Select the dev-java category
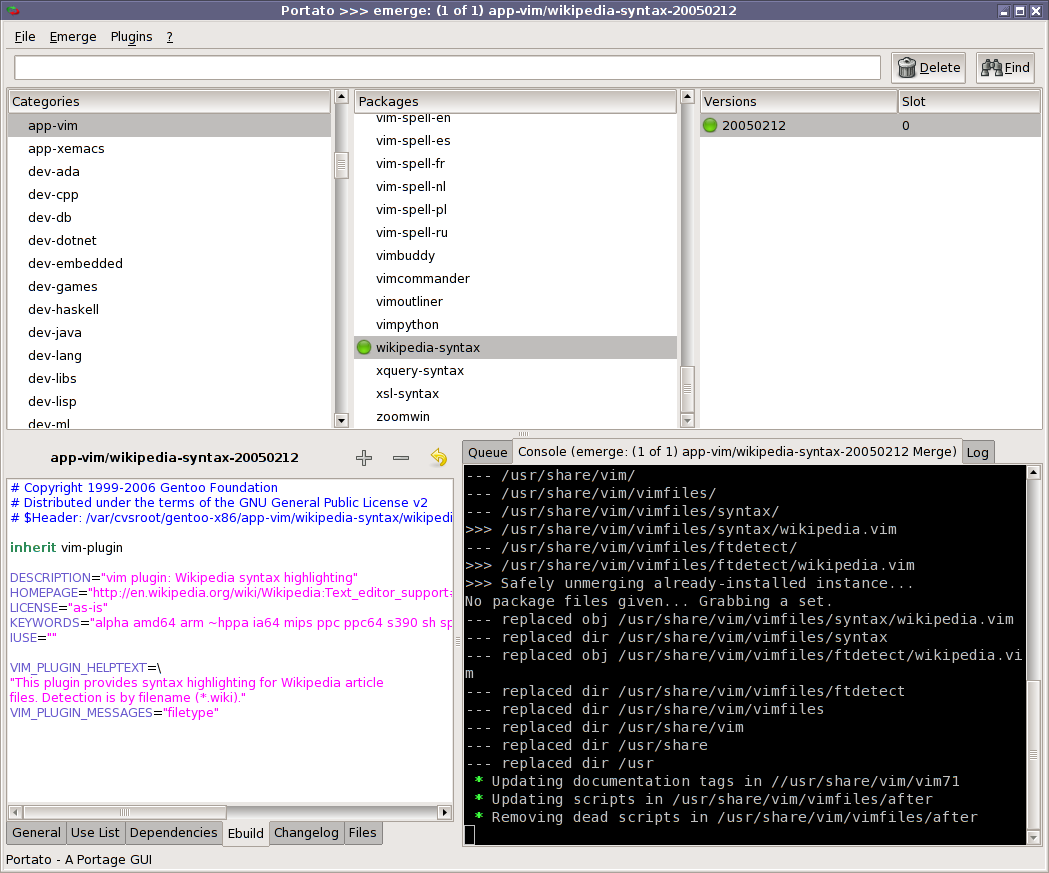The width and height of the screenshot is (1049, 873). (169, 332)
